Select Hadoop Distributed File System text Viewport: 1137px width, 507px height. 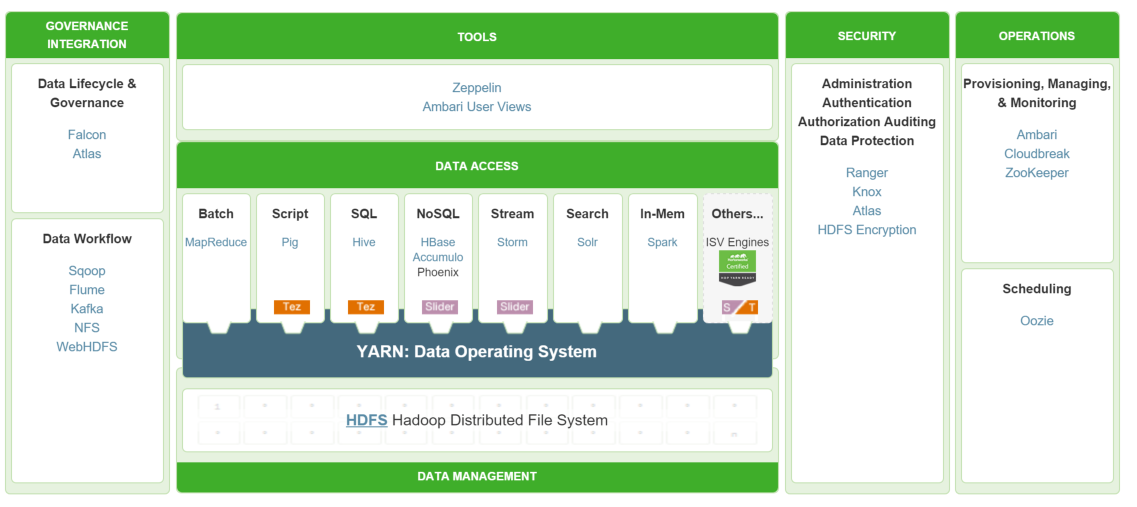pyautogui.click(x=500, y=420)
